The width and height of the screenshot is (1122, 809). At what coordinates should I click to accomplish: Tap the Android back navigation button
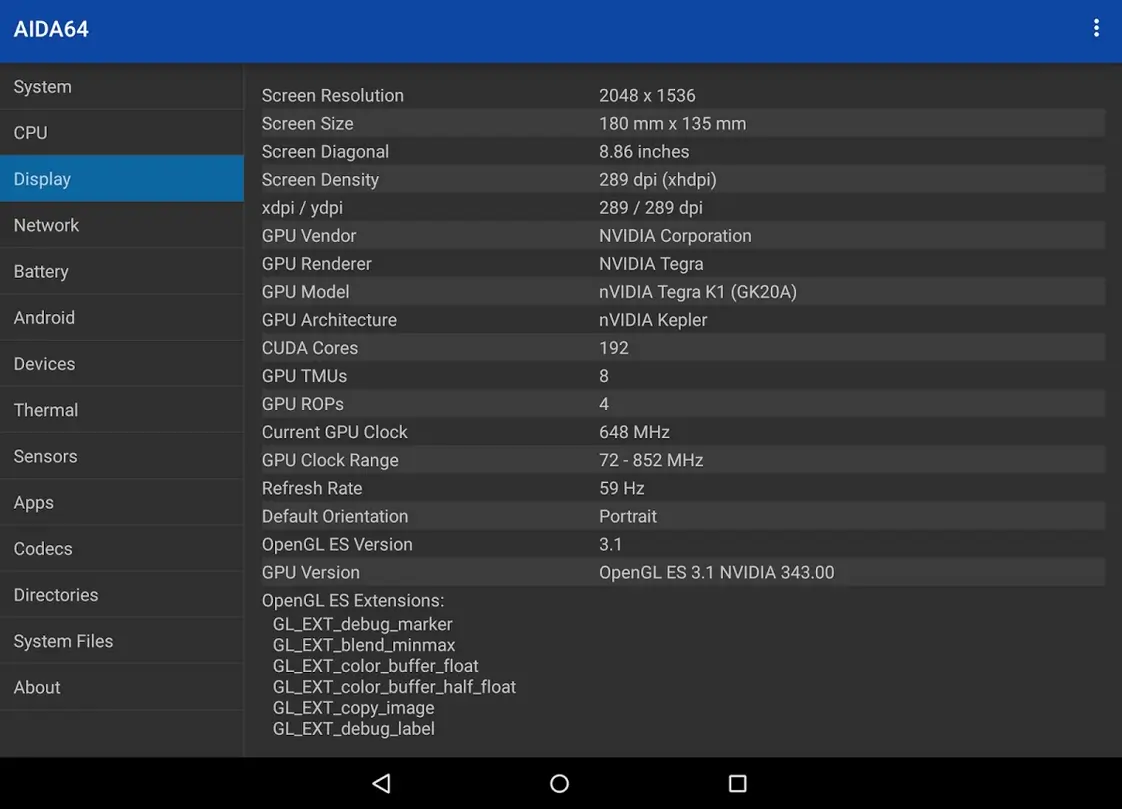pyautogui.click(x=381, y=783)
